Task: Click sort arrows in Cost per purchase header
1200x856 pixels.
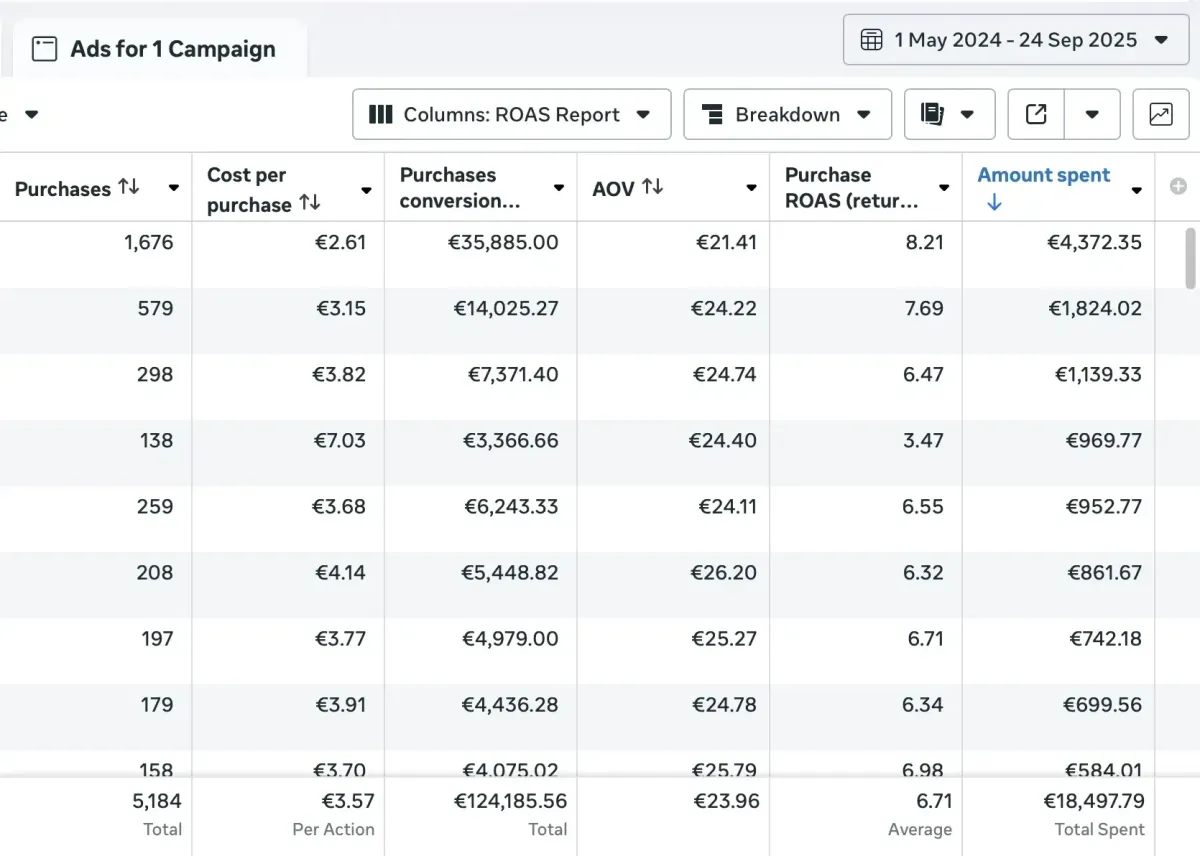Action: pos(310,203)
